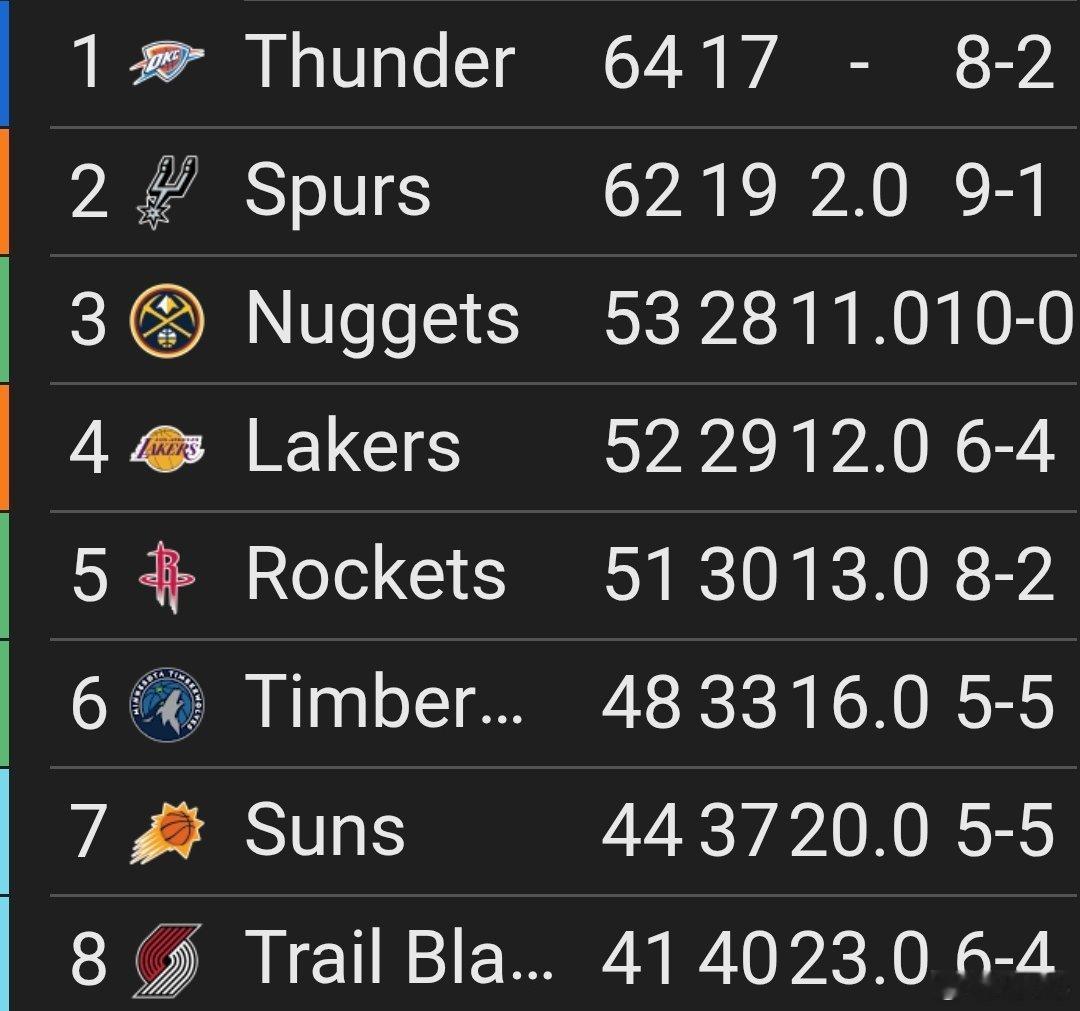Tap the Suns team name

pyautogui.click(x=325, y=831)
